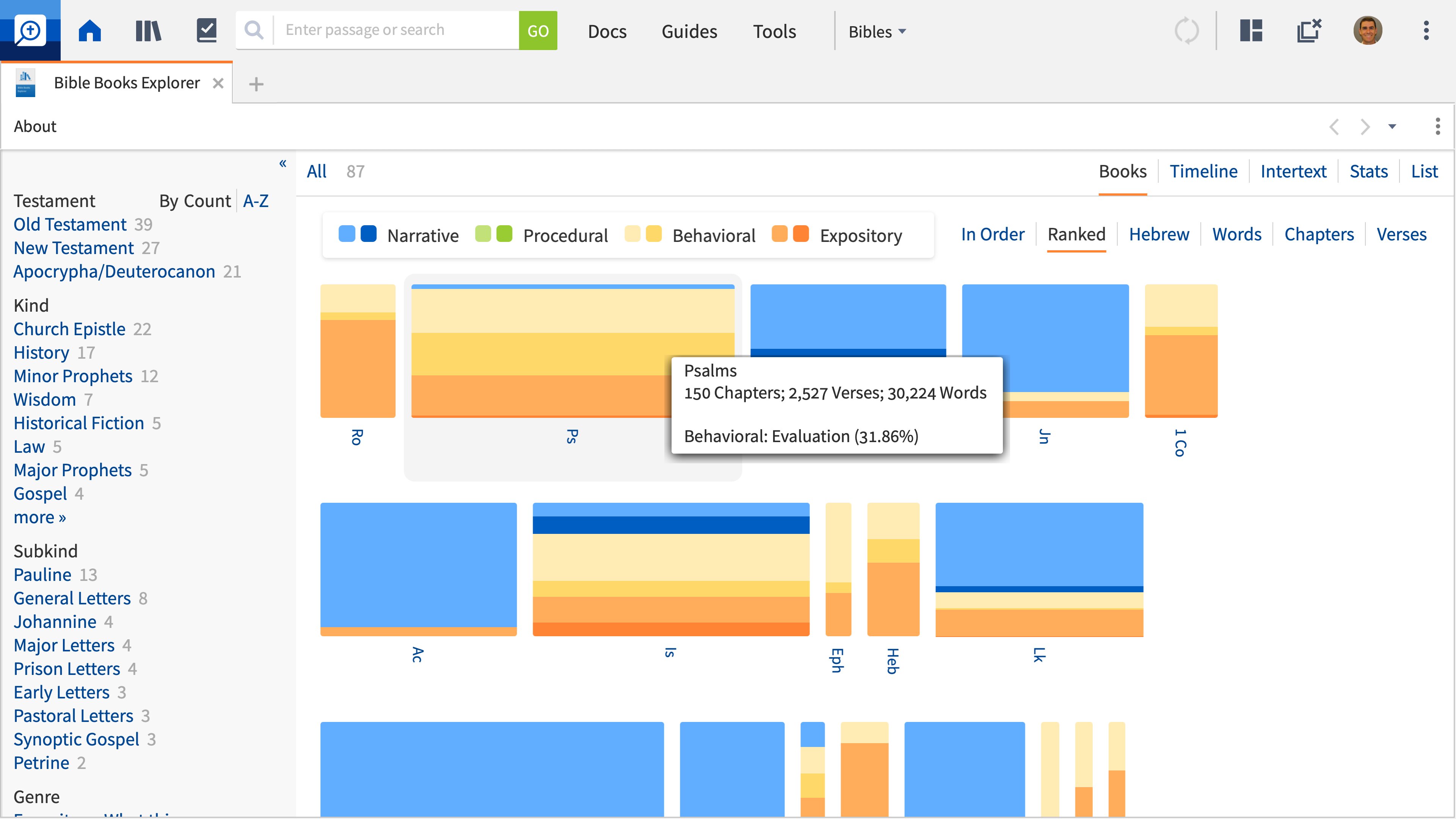Click the close-all-panels icon
Image resolution: width=1456 pixels, height=819 pixels.
[1309, 30]
